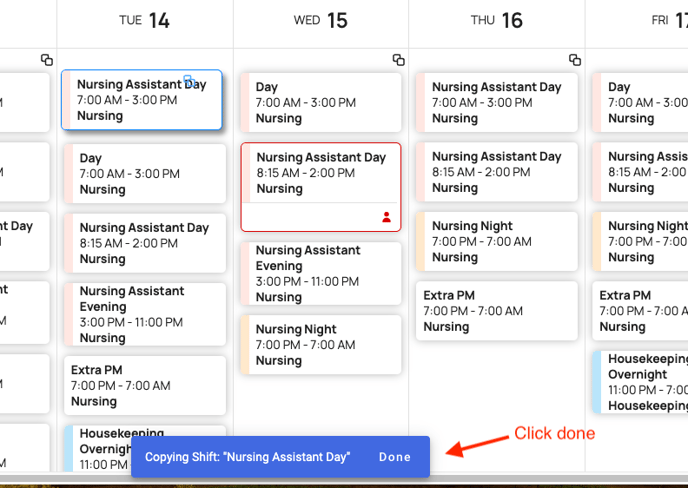Open Wednesday's Day 7:00 AM shift
Screen dimensions: 688x488
[x=320, y=102]
